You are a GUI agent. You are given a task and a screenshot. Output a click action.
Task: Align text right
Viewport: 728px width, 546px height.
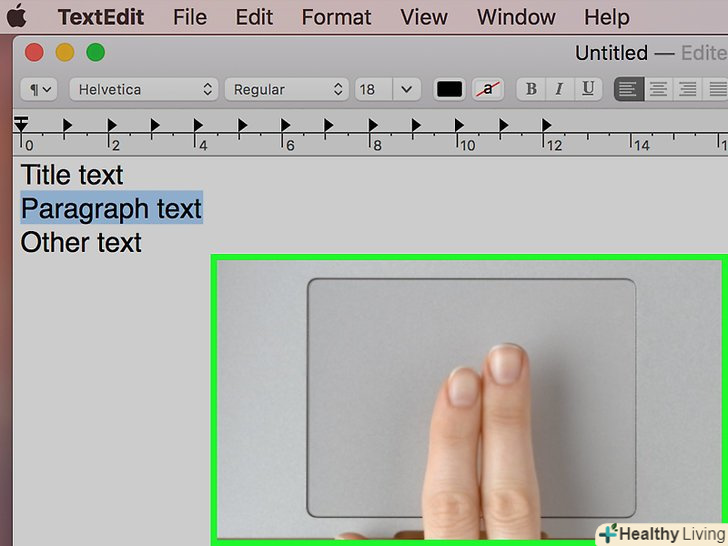(x=688, y=89)
